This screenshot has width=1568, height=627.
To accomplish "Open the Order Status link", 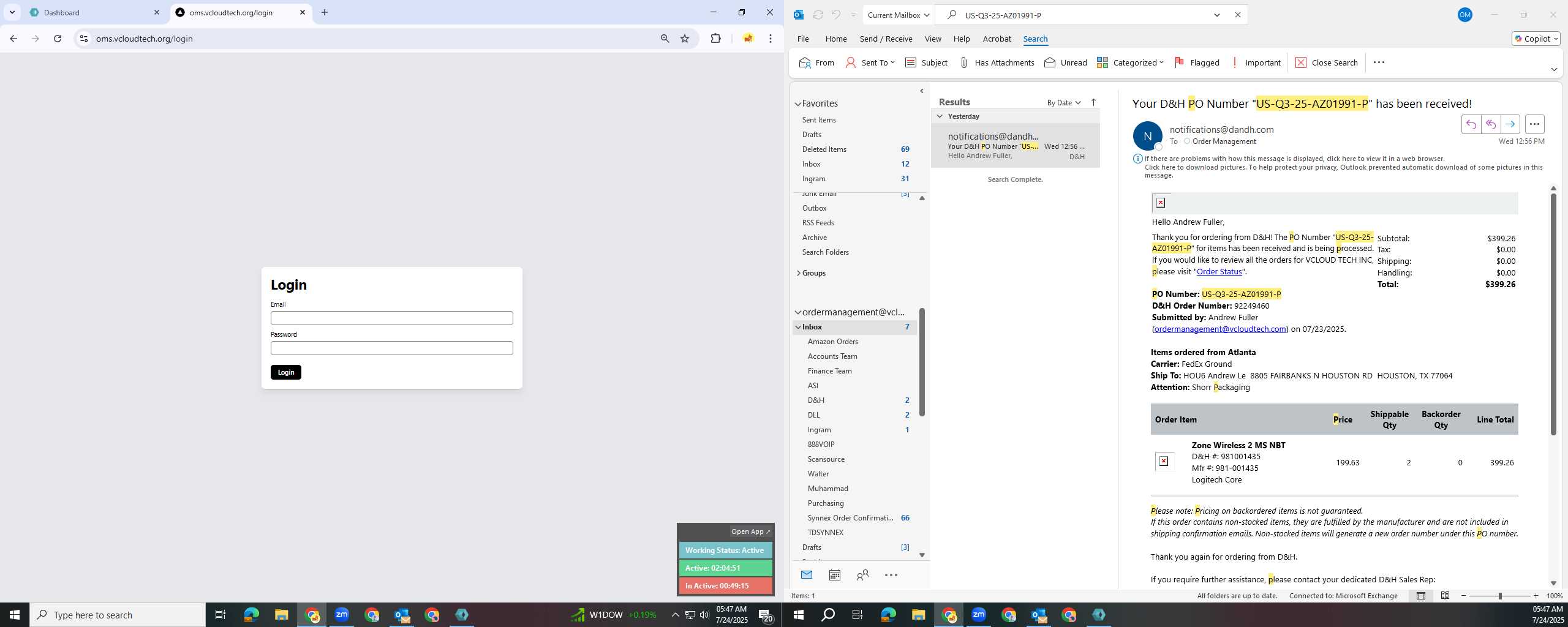I will 1219,271.
